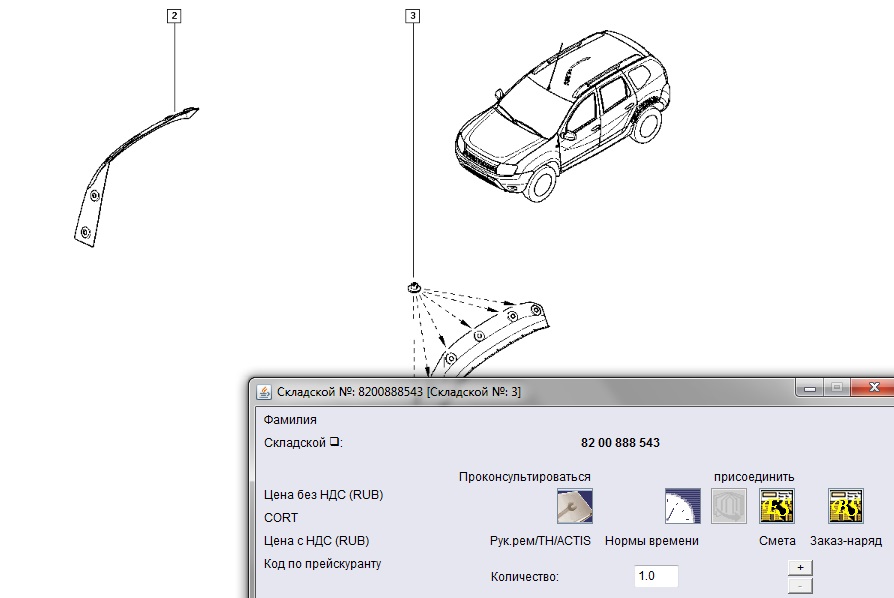894x598 pixels.
Task: Click the Смета estimate icon
Action: pyautogui.click(x=777, y=506)
